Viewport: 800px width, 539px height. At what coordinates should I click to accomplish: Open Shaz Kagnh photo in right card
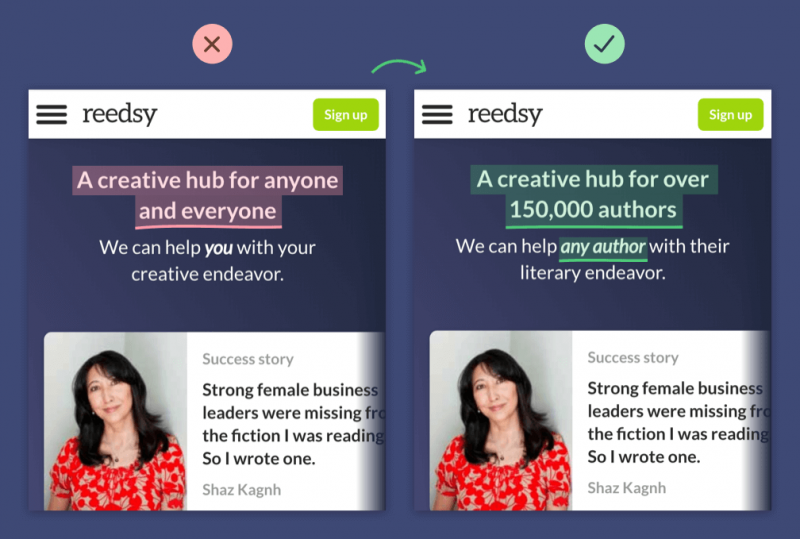[x=501, y=420]
